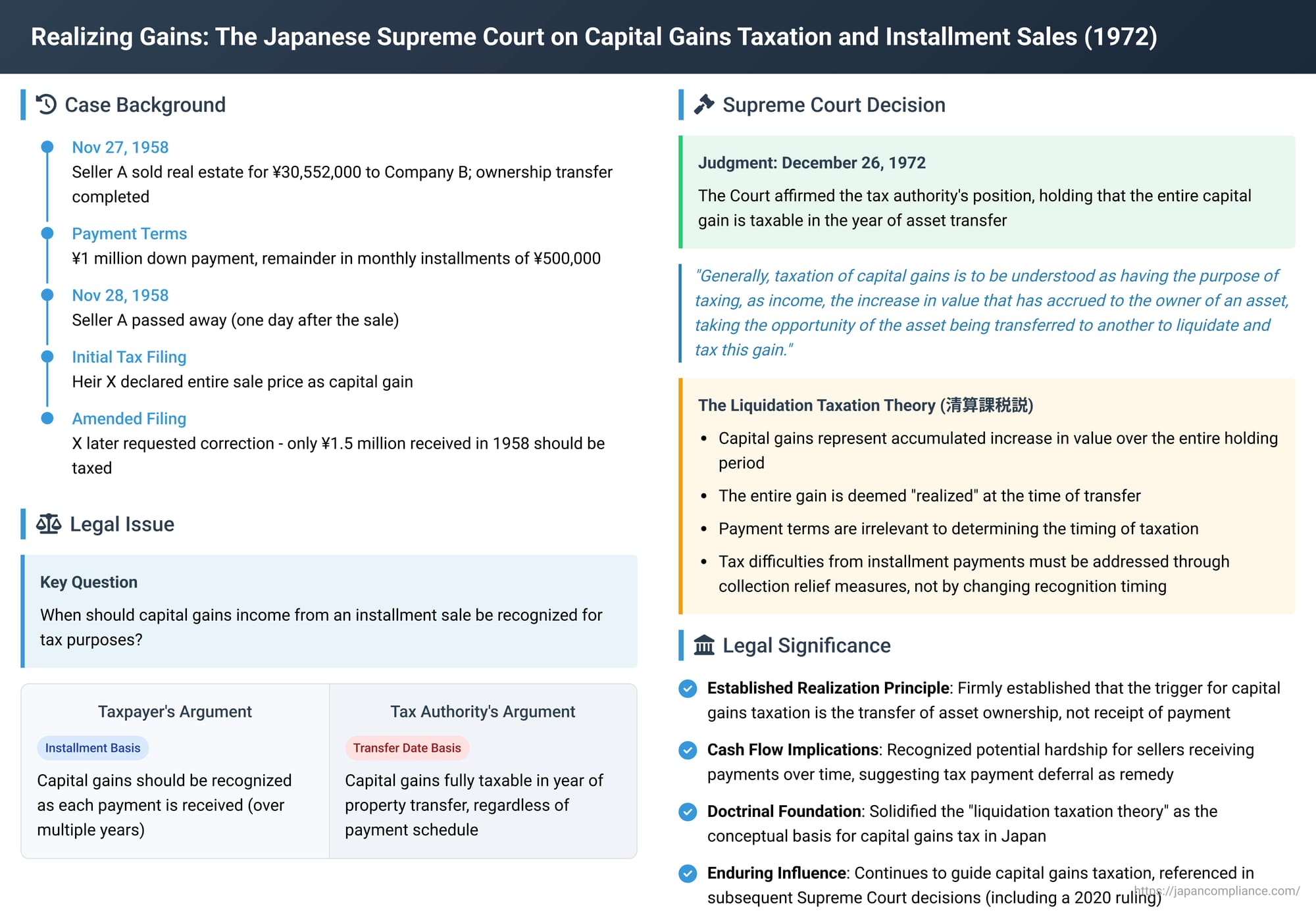Click the Nov 27, 1958 timeline heading
This screenshot has width=1316, height=911.
point(120,147)
